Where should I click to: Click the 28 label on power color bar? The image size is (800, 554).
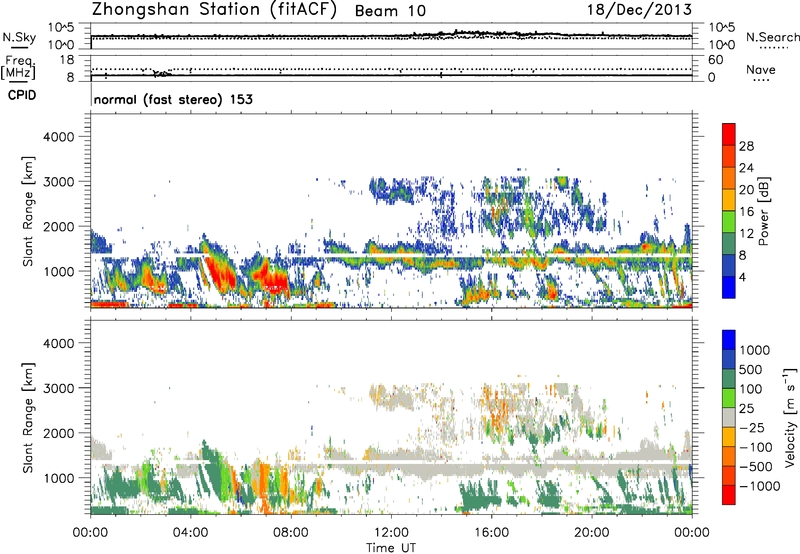coord(746,146)
